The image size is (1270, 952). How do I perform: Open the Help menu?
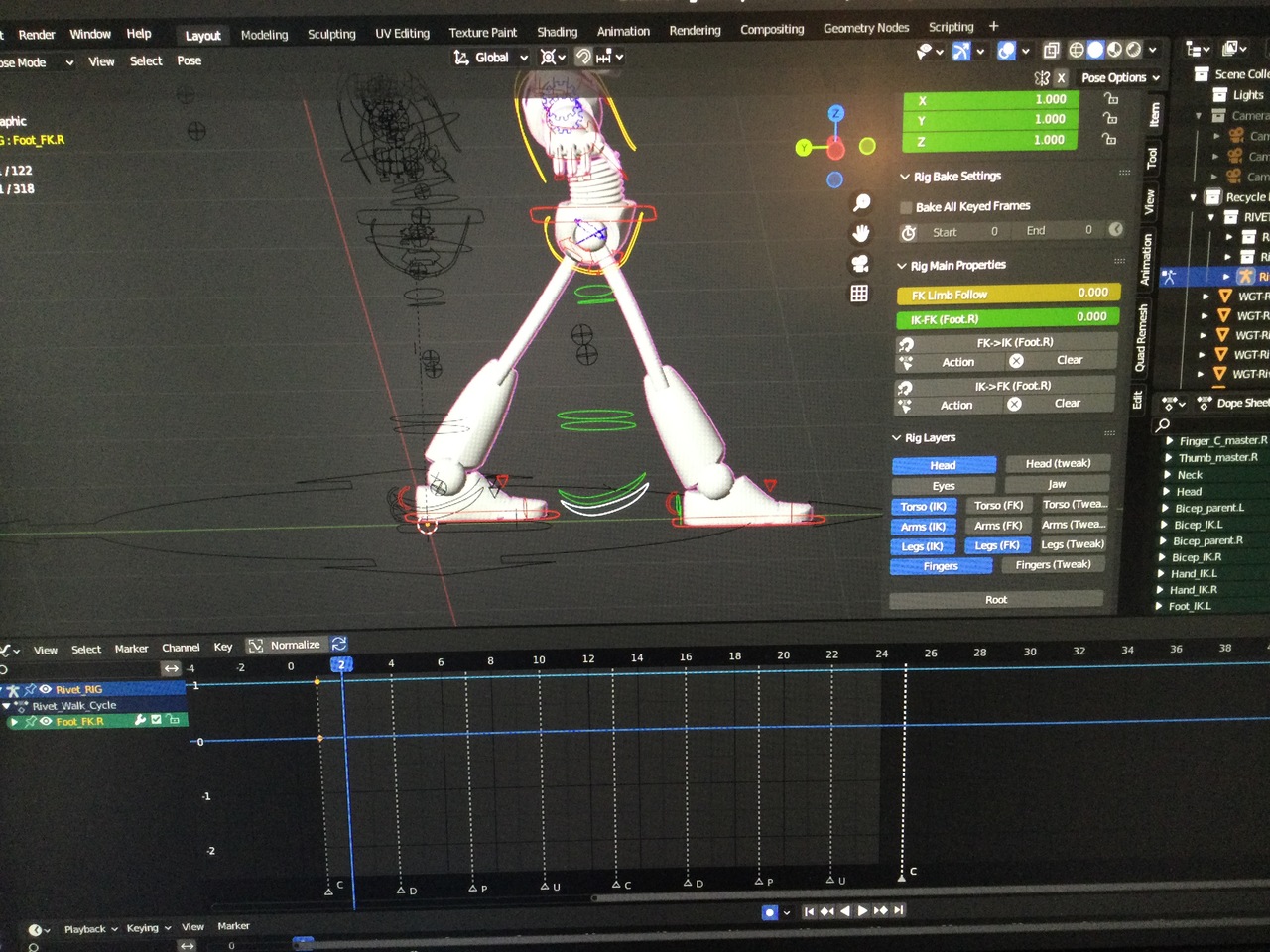point(139,34)
